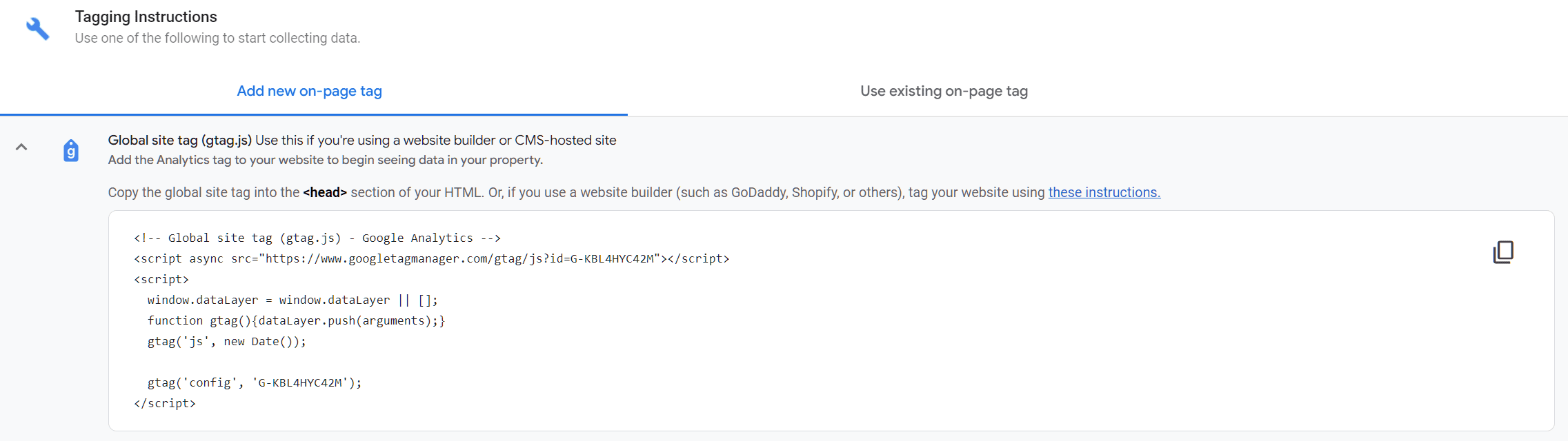This screenshot has width=1568, height=441.
Task: Click the 'window.dataLayer' code line
Action: point(292,300)
